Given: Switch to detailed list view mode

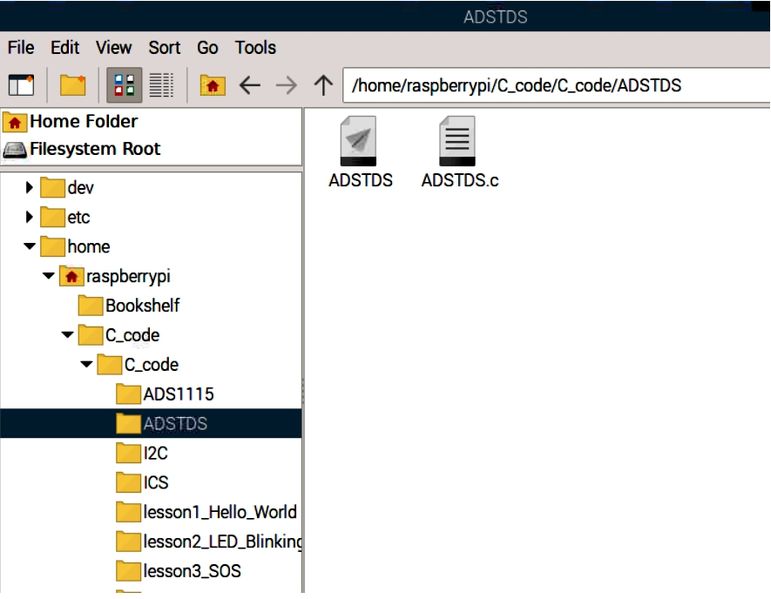Looking at the screenshot, I should point(161,86).
